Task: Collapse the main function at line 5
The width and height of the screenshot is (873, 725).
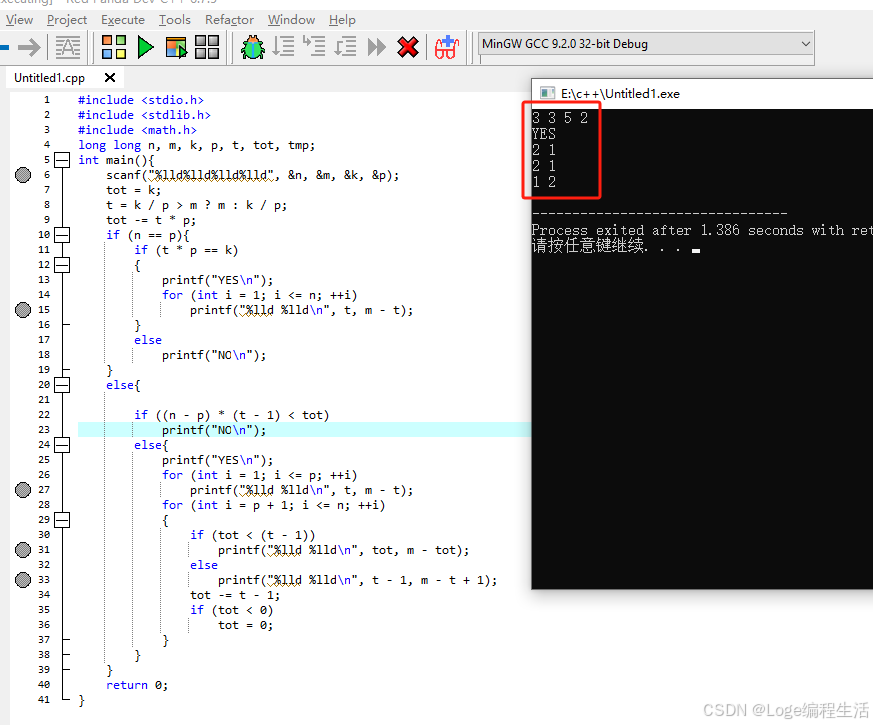Action: pos(62,160)
